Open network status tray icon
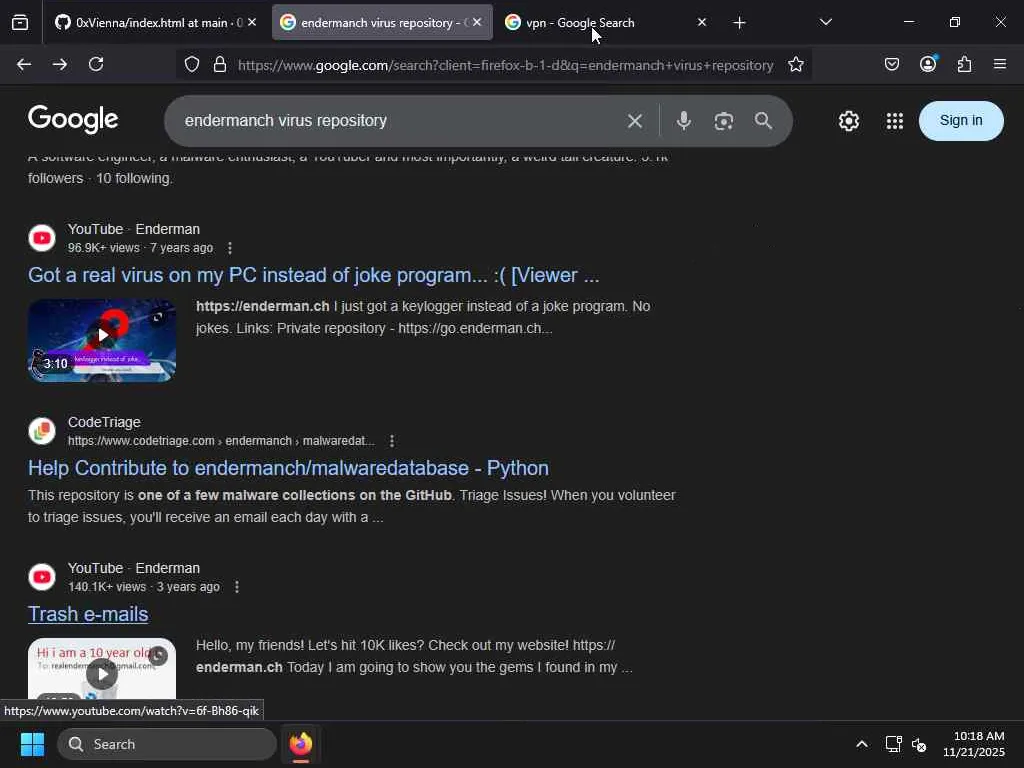The width and height of the screenshot is (1024, 768). pyautogui.click(x=893, y=744)
